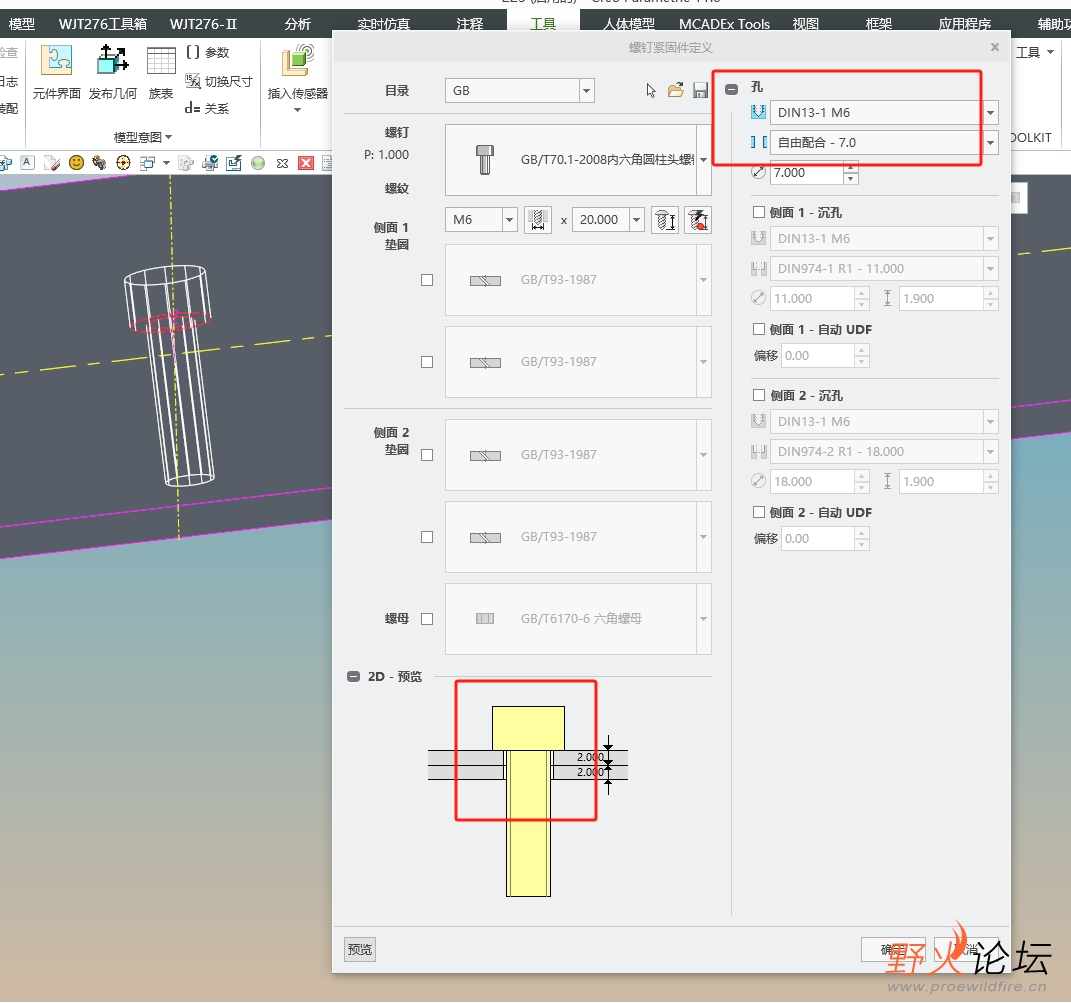Collapse the 2D - 预览 section
The height and width of the screenshot is (1003, 1071).
tap(353, 676)
